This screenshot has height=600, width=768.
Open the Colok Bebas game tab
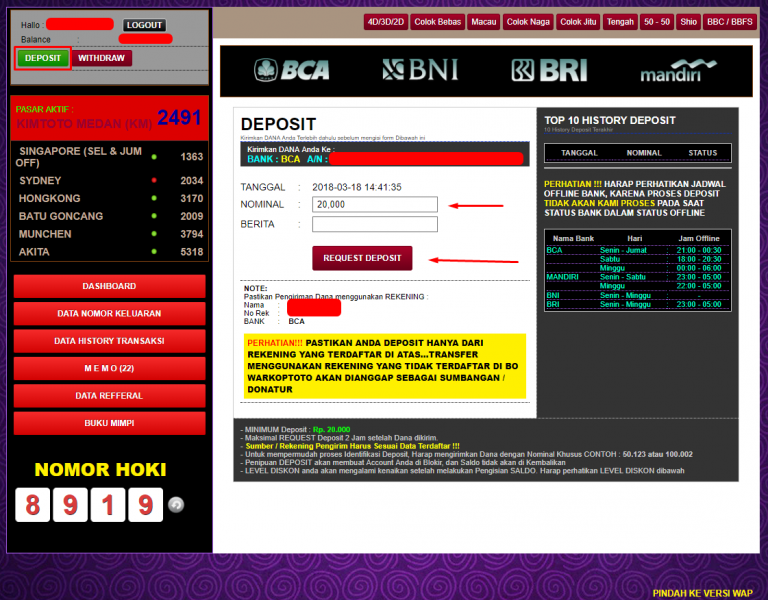click(x=437, y=22)
